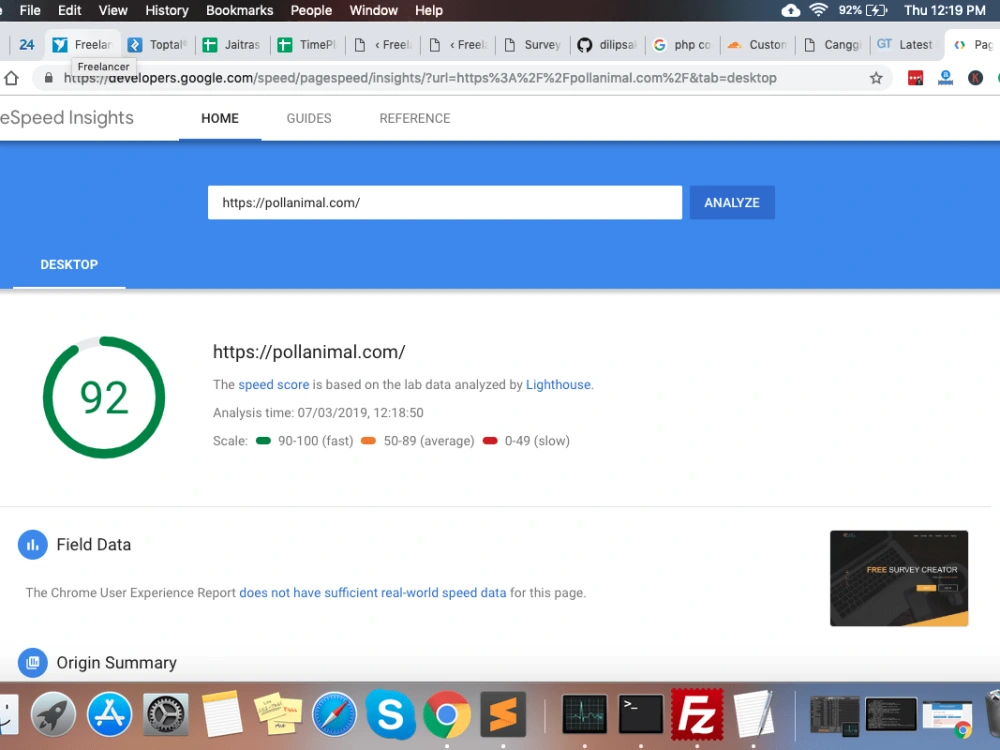Screen dimensions: 1000x750
Task: Open Activity Monitor in the dock
Action: [585, 714]
